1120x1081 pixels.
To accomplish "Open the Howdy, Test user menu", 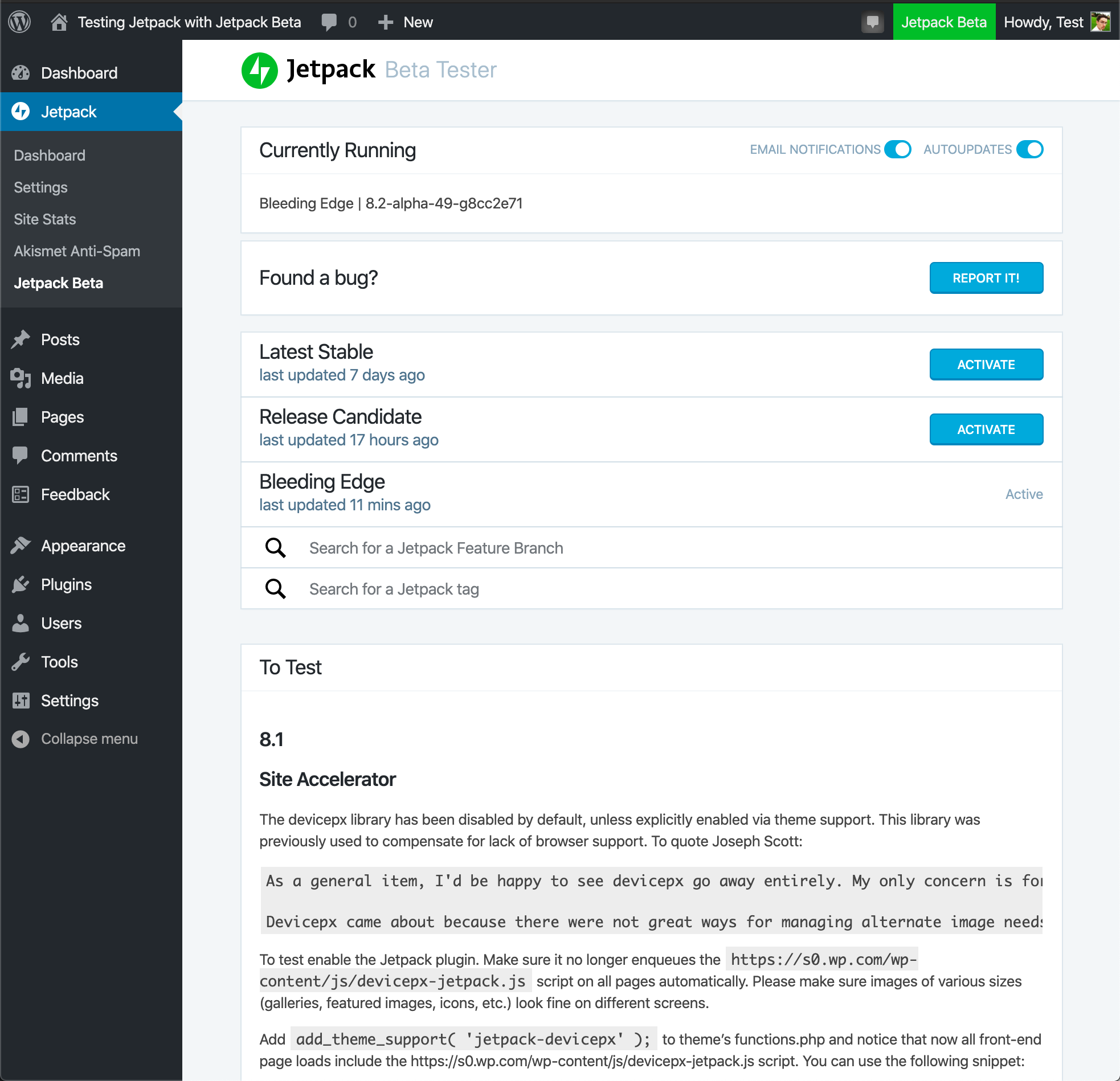I will pos(1057,22).
